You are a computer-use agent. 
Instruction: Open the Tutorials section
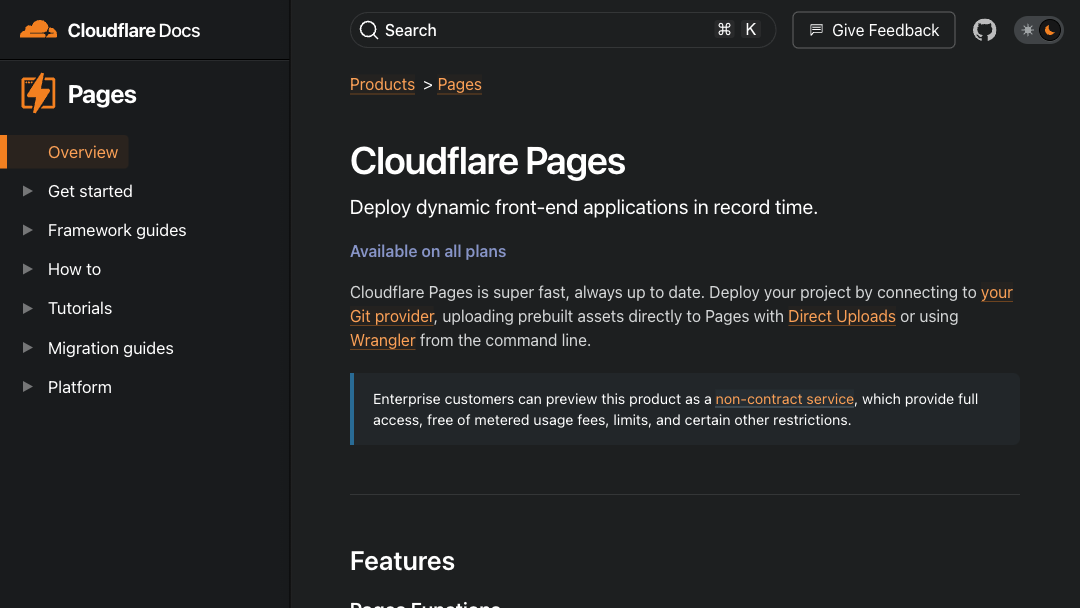tap(80, 308)
